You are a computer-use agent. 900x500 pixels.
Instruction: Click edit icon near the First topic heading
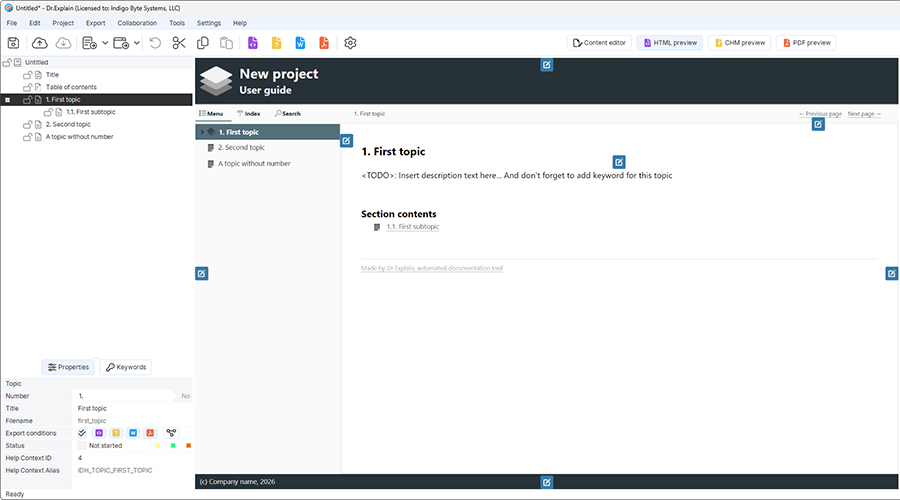click(x=619, y=162)
